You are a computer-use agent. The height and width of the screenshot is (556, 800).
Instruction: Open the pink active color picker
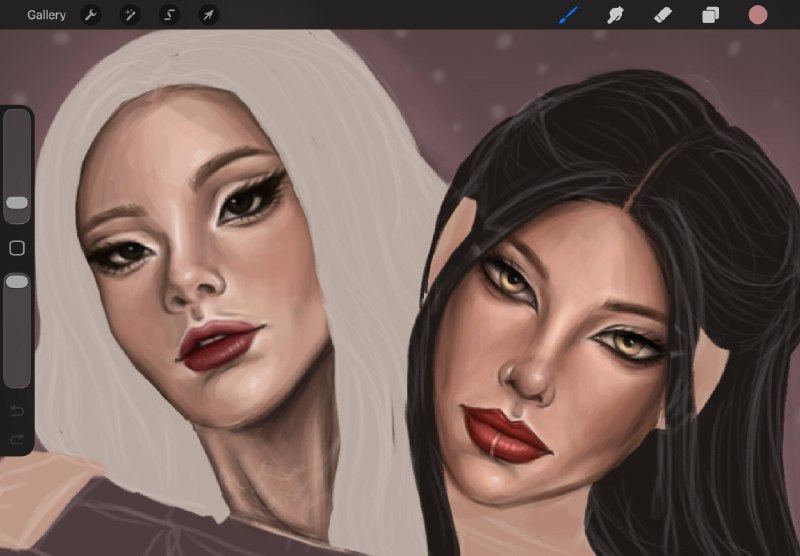pos(758,15)
